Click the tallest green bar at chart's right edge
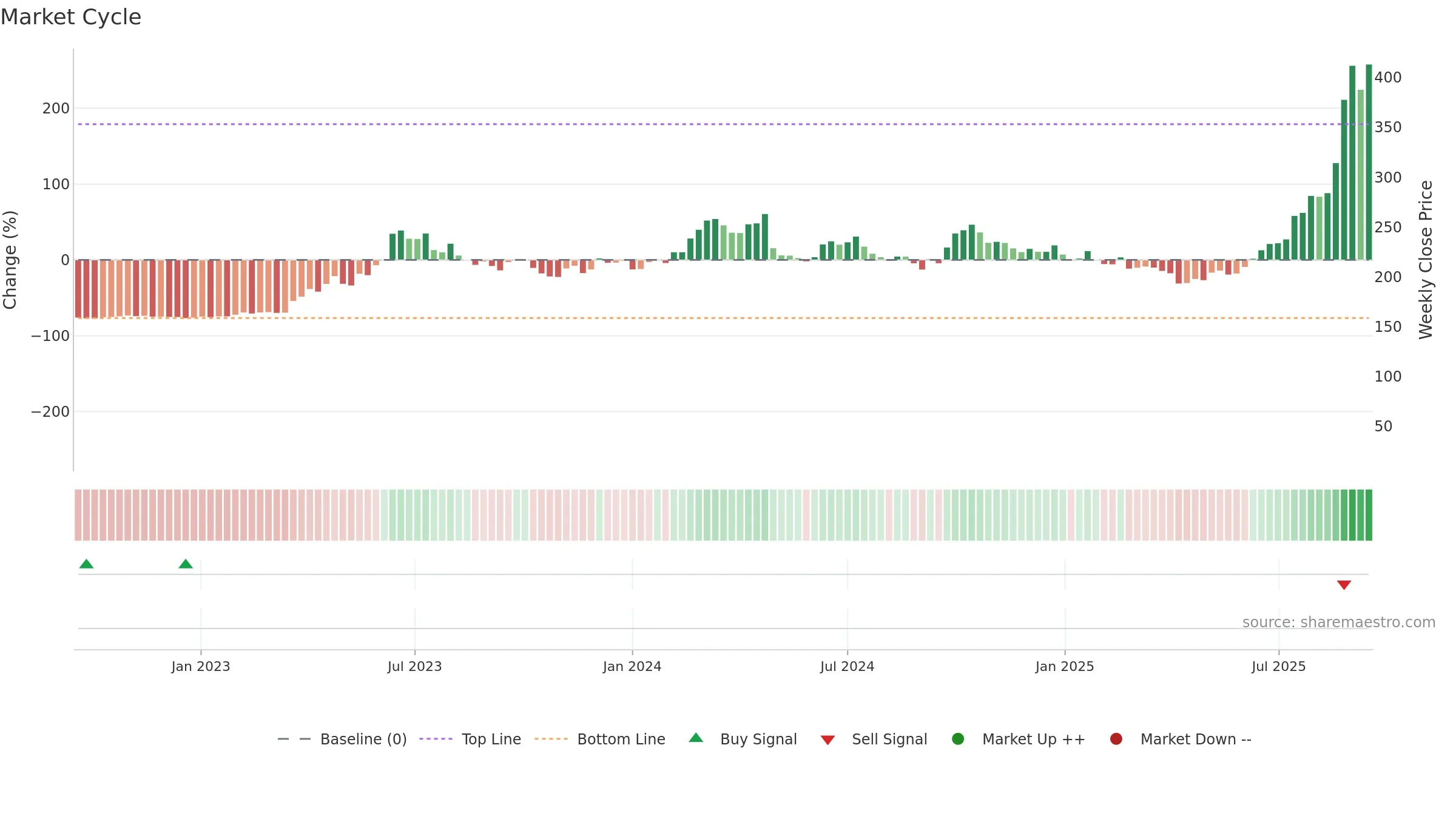Image resolution: width=1456 pixels, height=819 pixels. 1369,162
